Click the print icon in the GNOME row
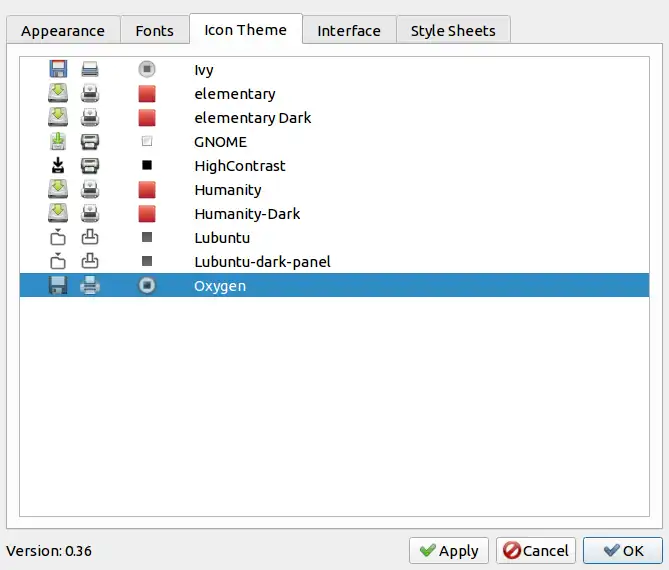 click(x=90, y=141)
